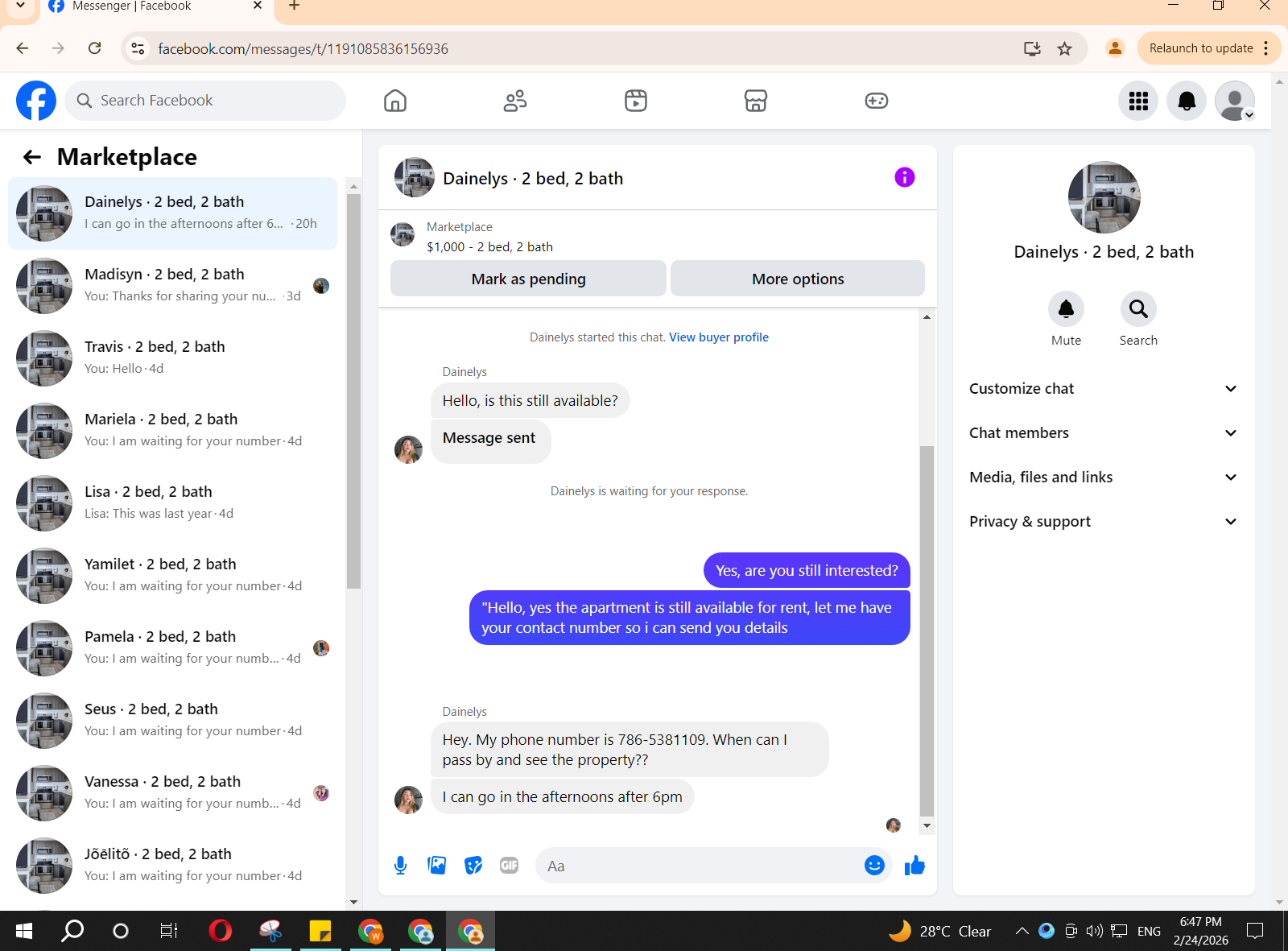Open Windows search from taskbar
Viewport: 1288px width, 951px height.
(72, 931)
